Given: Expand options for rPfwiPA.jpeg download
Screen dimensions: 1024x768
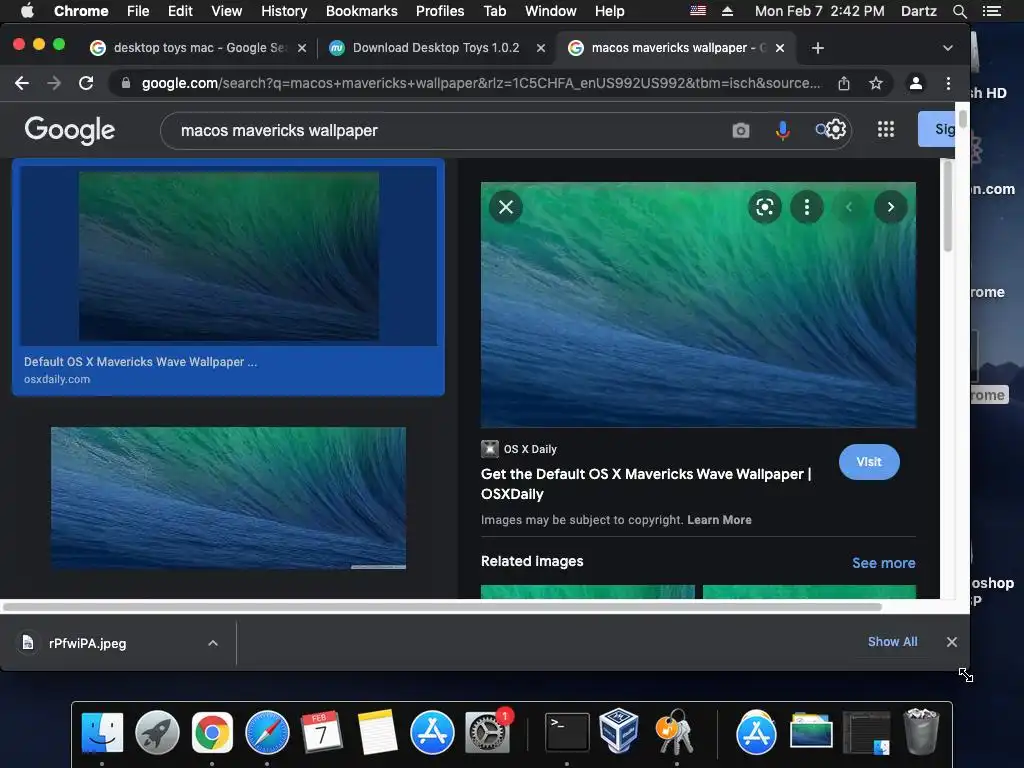Looking at the screenshot, I should [213, 643].
